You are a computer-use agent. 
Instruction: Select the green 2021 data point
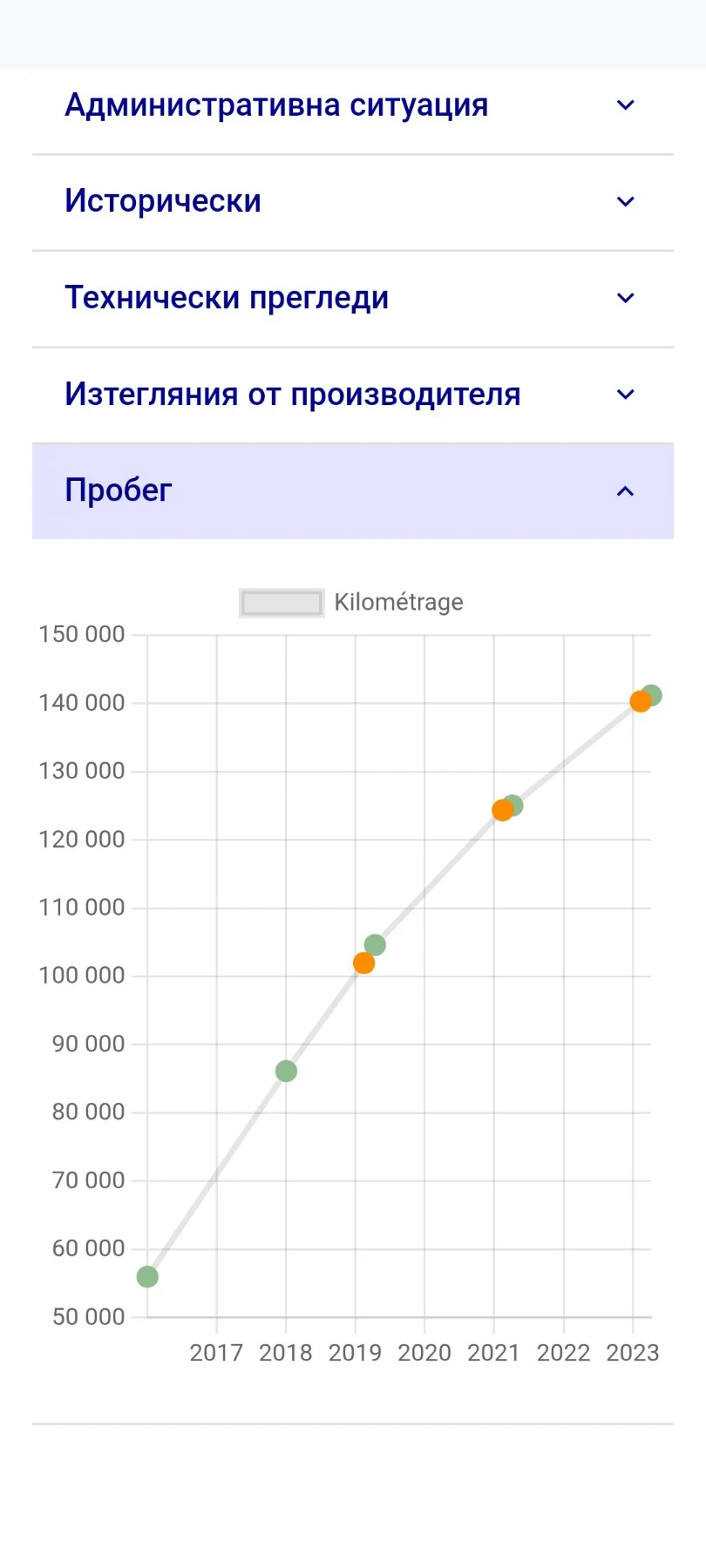tap(513, 806)
